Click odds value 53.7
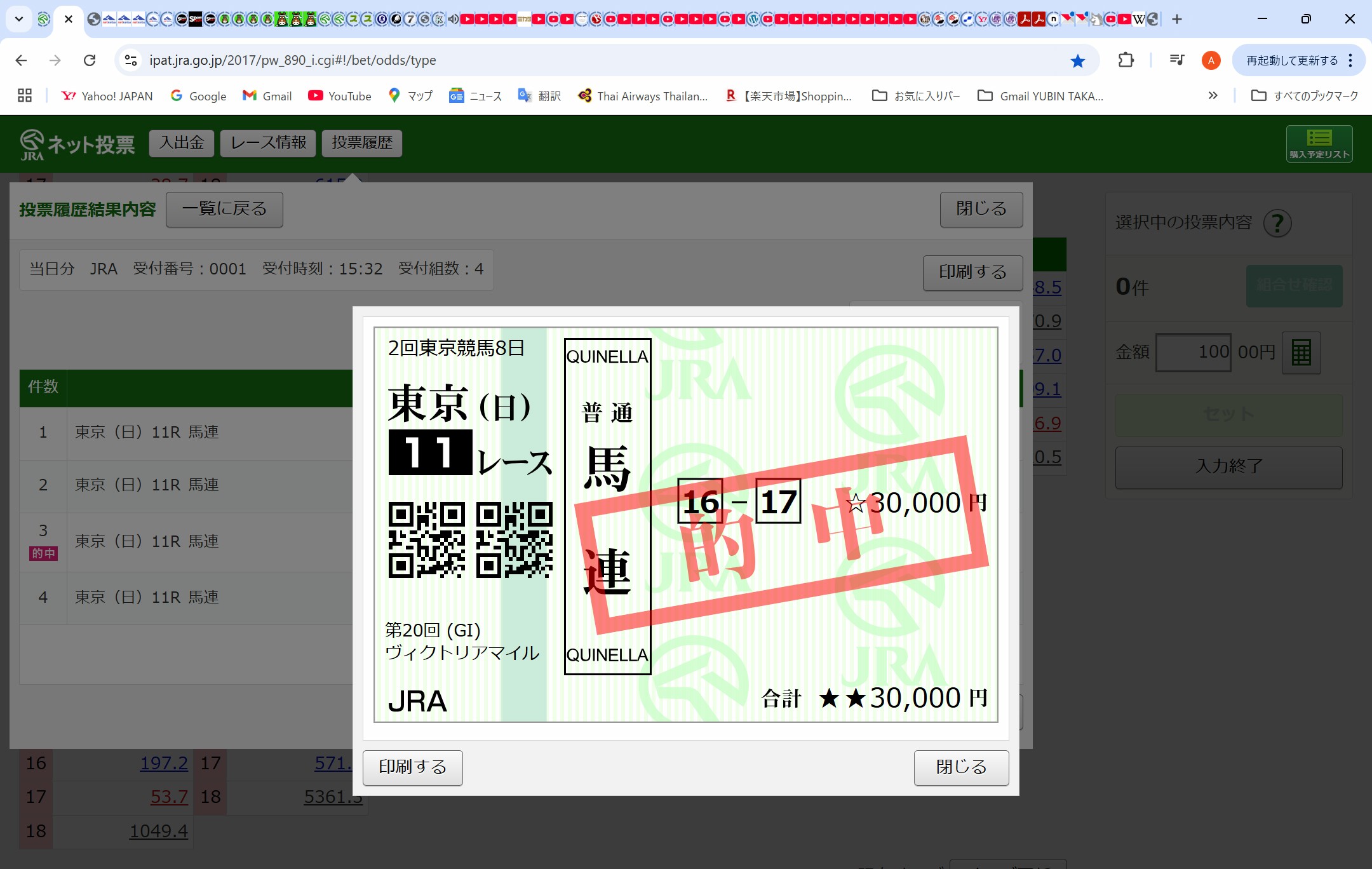 (169, 797)
